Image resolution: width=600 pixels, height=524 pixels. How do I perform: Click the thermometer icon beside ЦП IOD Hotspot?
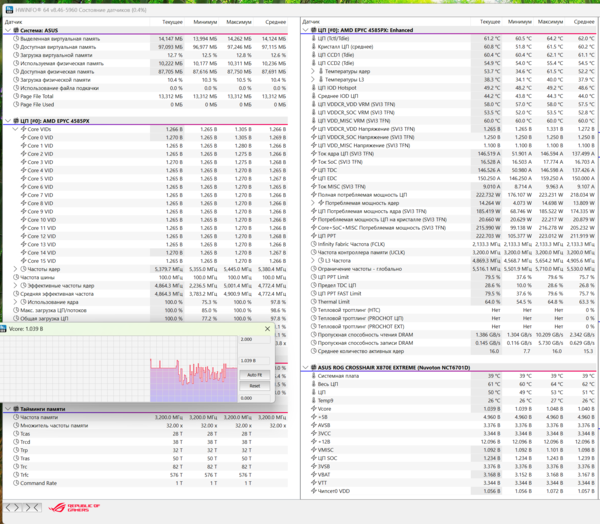(313, 88)
